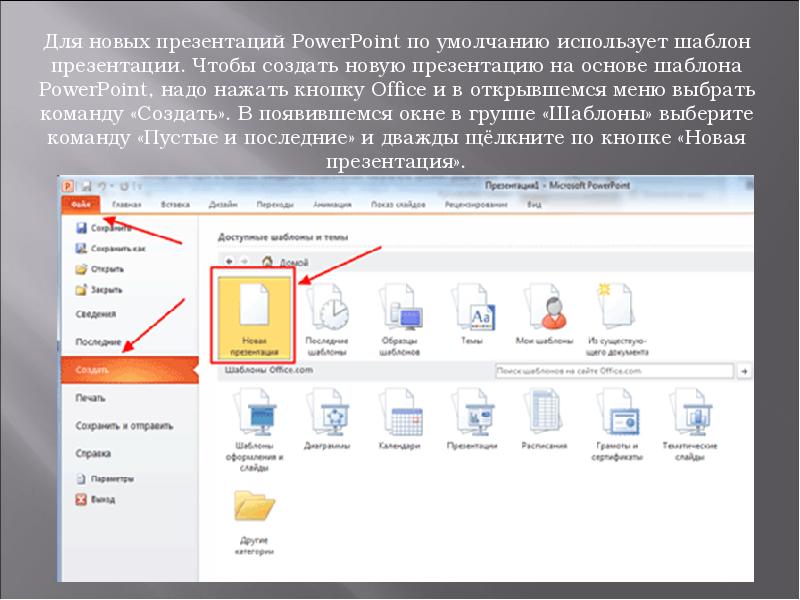Go to the Переходы ribbon tab
The image size is (800, 600).
point(275,205)
